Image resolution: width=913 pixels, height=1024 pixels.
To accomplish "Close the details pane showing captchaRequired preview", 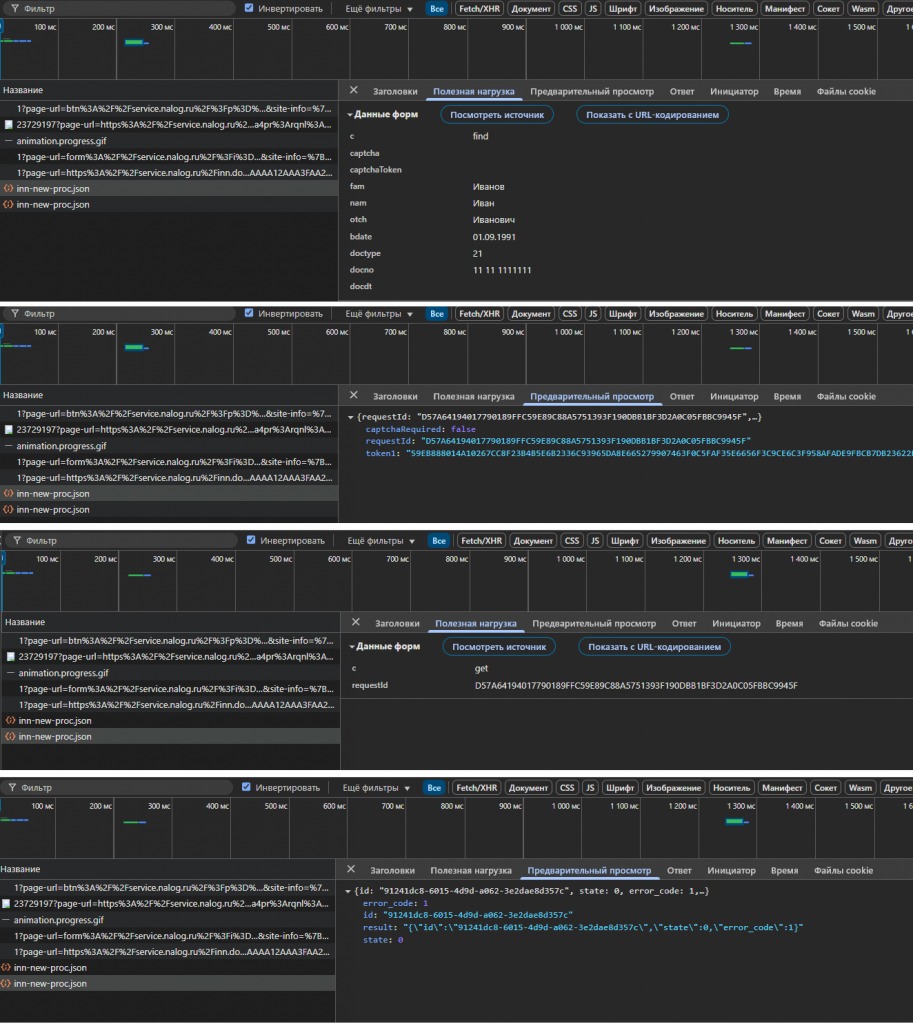I will [353, 396].
